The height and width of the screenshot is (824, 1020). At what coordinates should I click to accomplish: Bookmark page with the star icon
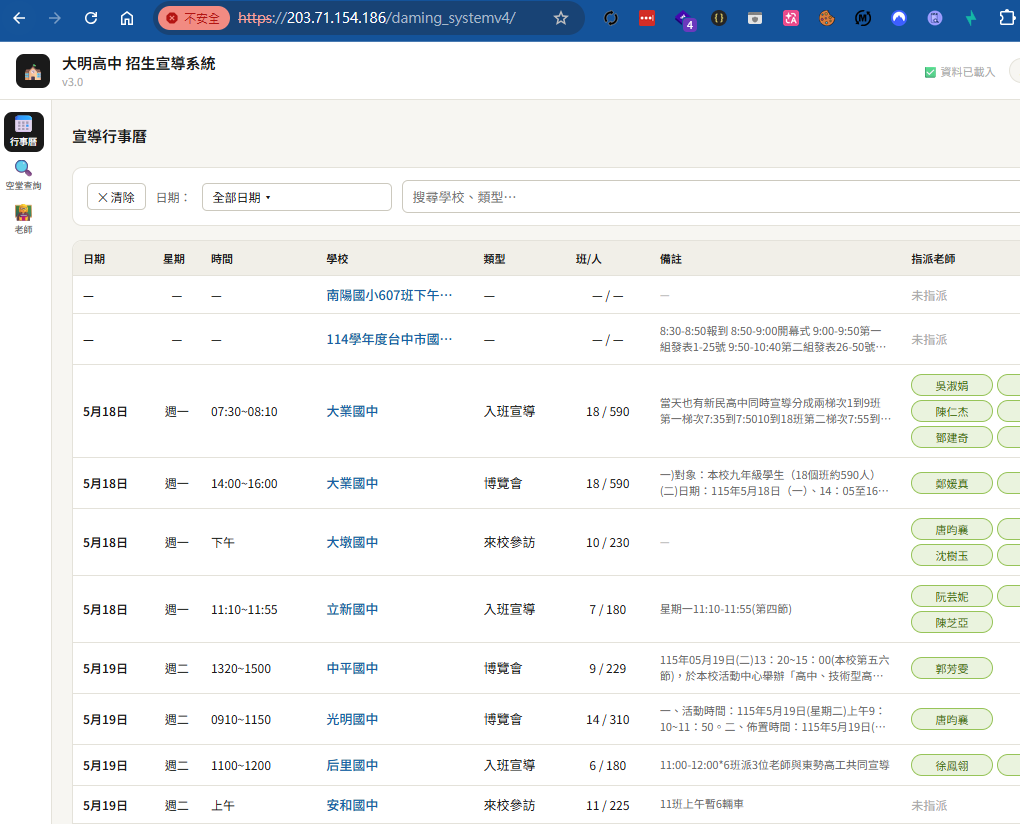point(561,18)
